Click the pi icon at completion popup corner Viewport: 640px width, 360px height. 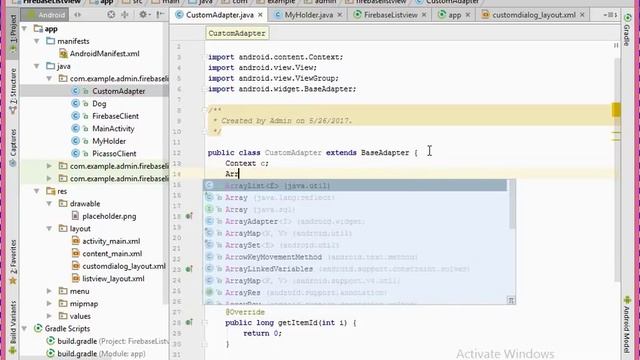(x=511, y=300)
